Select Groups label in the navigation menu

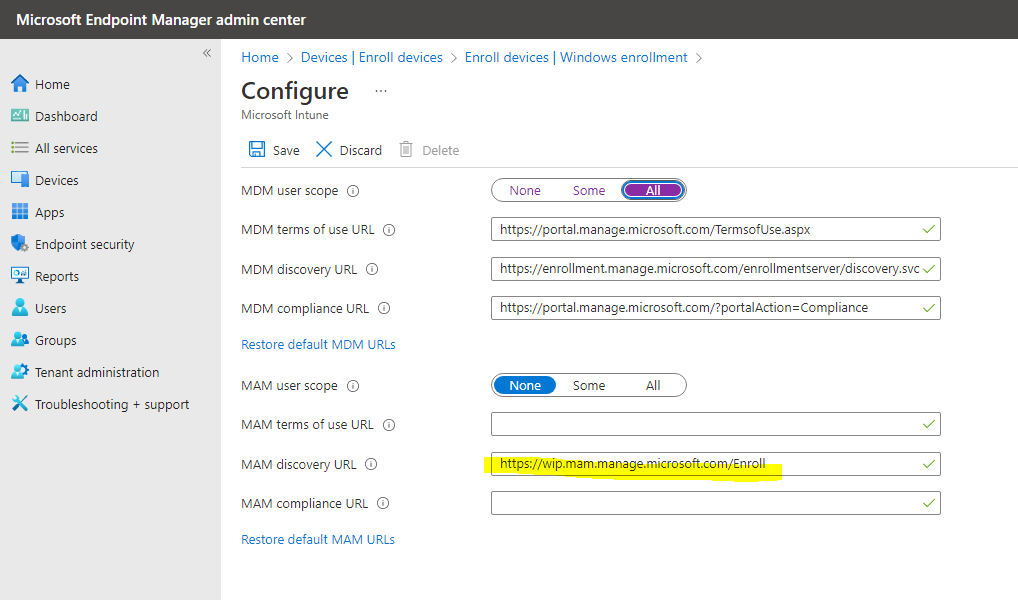pos(55,340)
